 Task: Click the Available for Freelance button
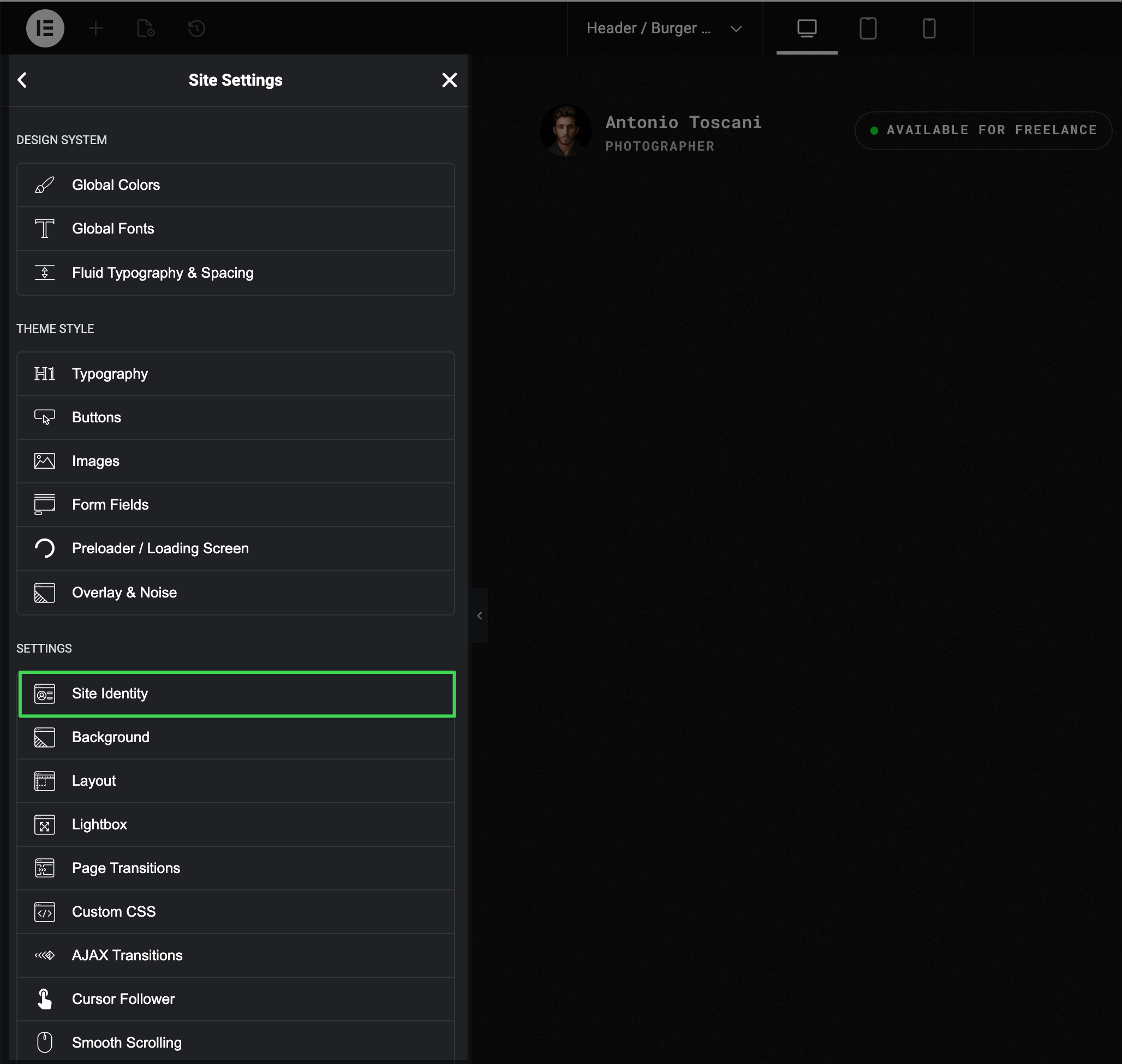982,130
